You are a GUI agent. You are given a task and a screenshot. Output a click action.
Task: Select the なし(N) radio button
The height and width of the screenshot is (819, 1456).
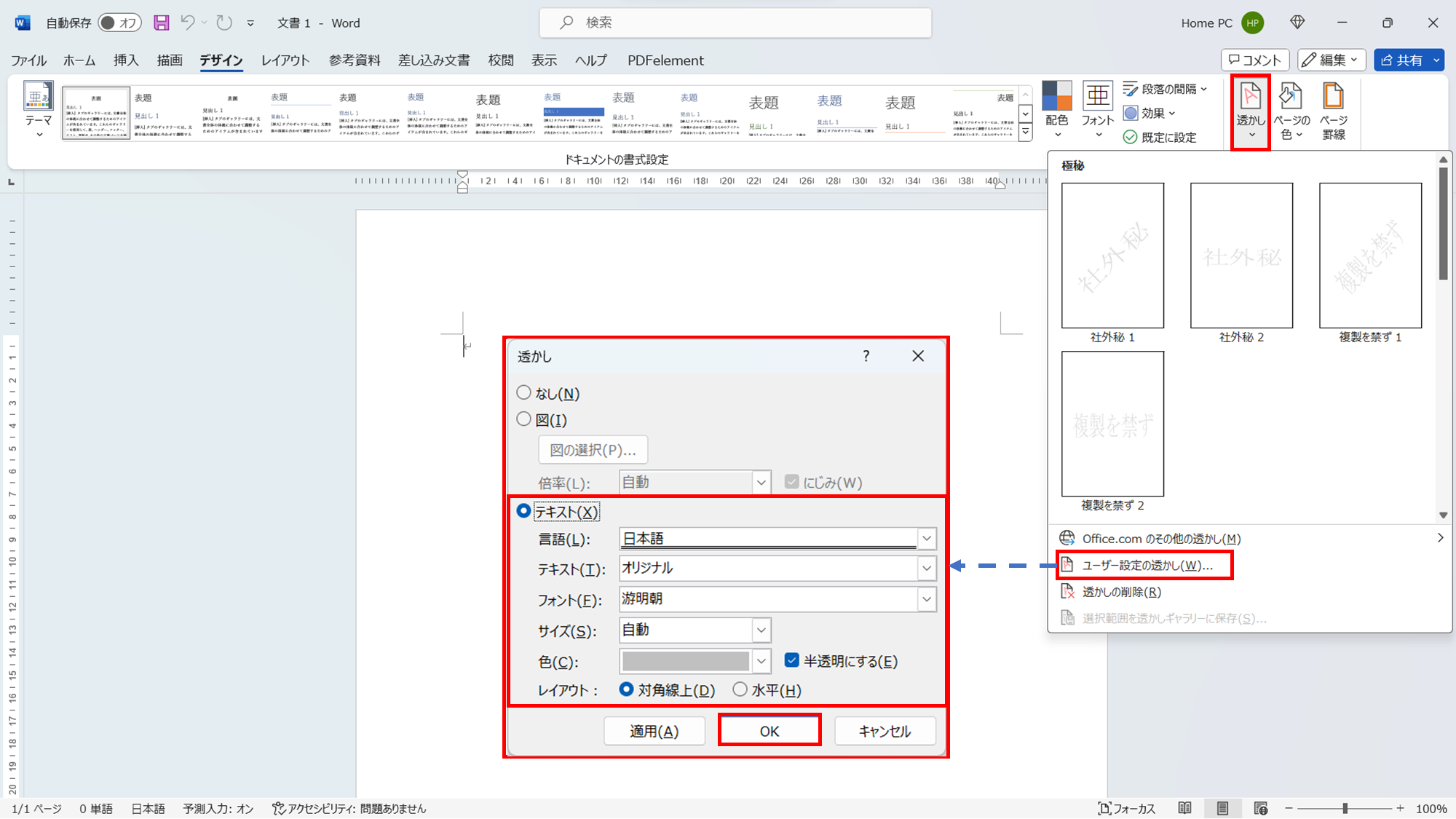(x=523, y=393)
